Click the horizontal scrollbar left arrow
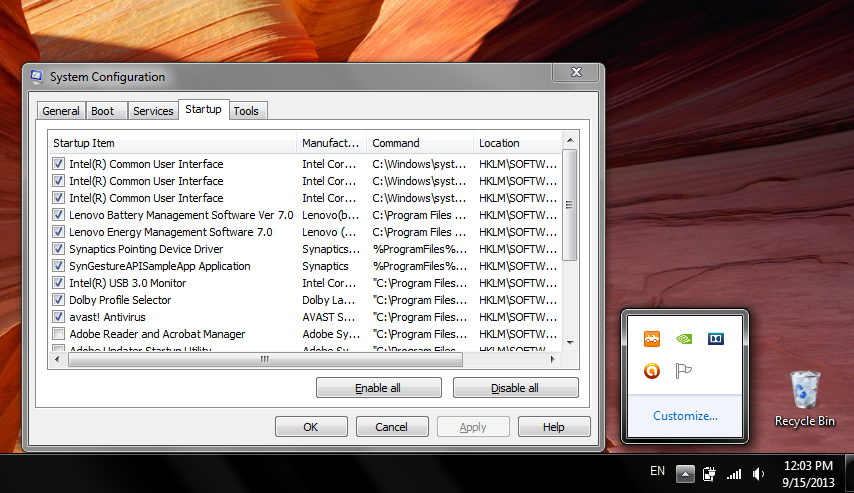Image resolution: width=854 pixels, height=493 pixels. [x=57, y=360]
